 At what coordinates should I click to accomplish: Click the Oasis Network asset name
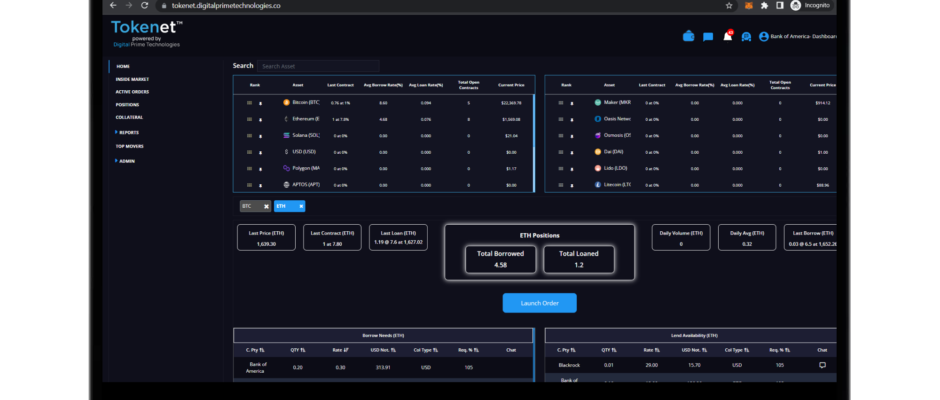pyautogui.click(x=617, y=119)
